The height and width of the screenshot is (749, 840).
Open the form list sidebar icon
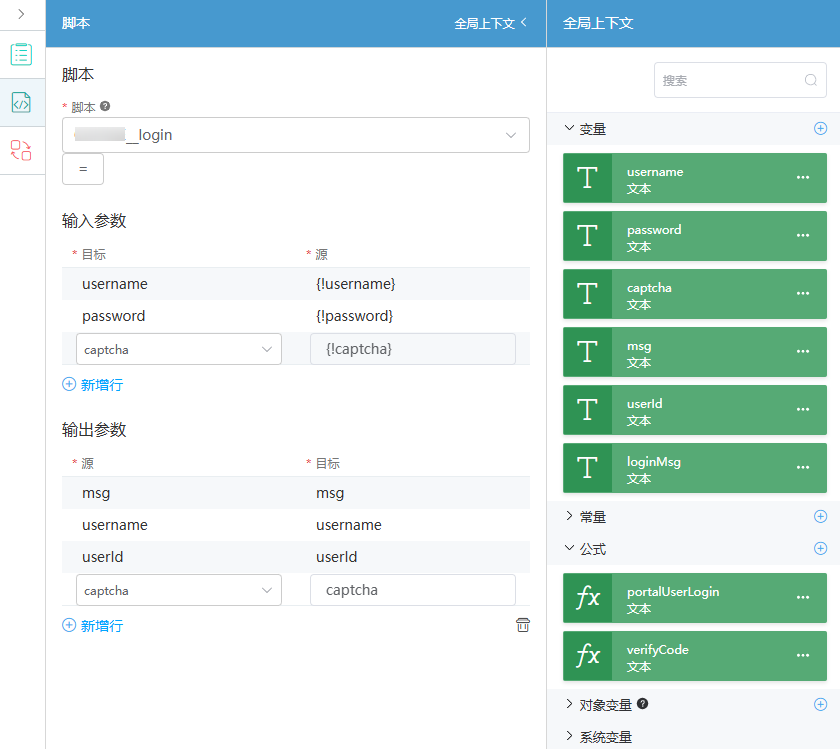(x=21, y=54)
